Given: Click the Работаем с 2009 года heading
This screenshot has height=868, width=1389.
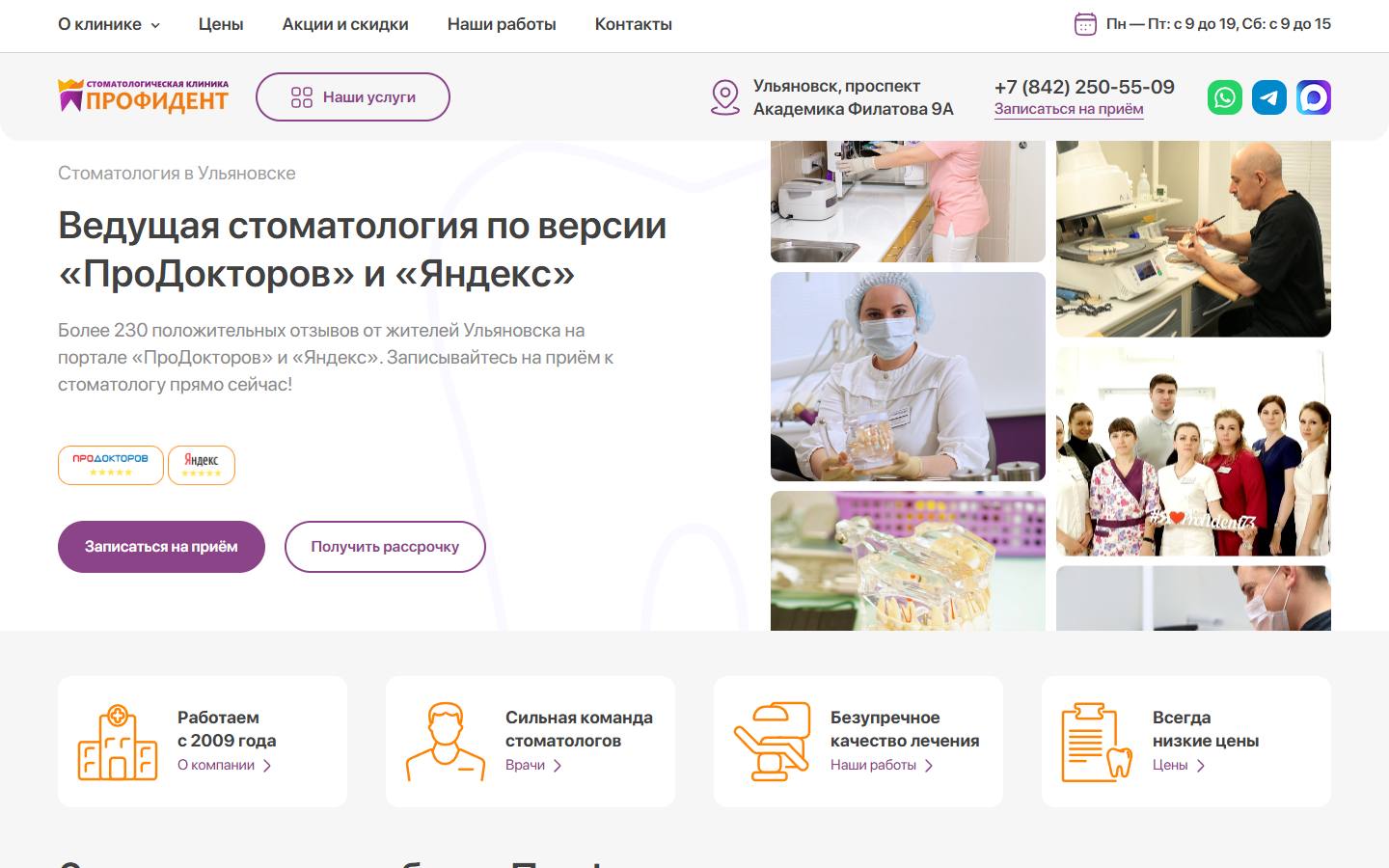Looking at the screenshot, I should pos(227,729).
